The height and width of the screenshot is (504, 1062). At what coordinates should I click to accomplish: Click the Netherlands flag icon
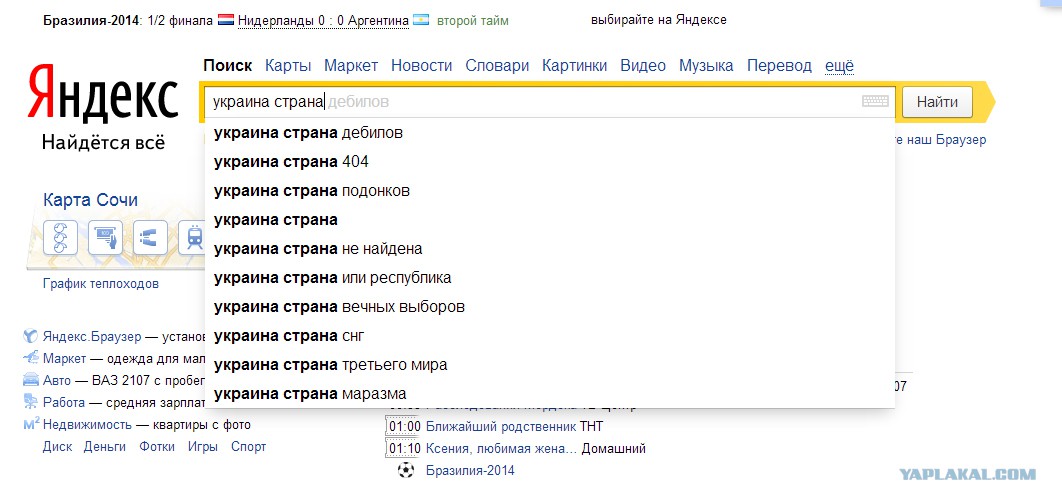226,20
